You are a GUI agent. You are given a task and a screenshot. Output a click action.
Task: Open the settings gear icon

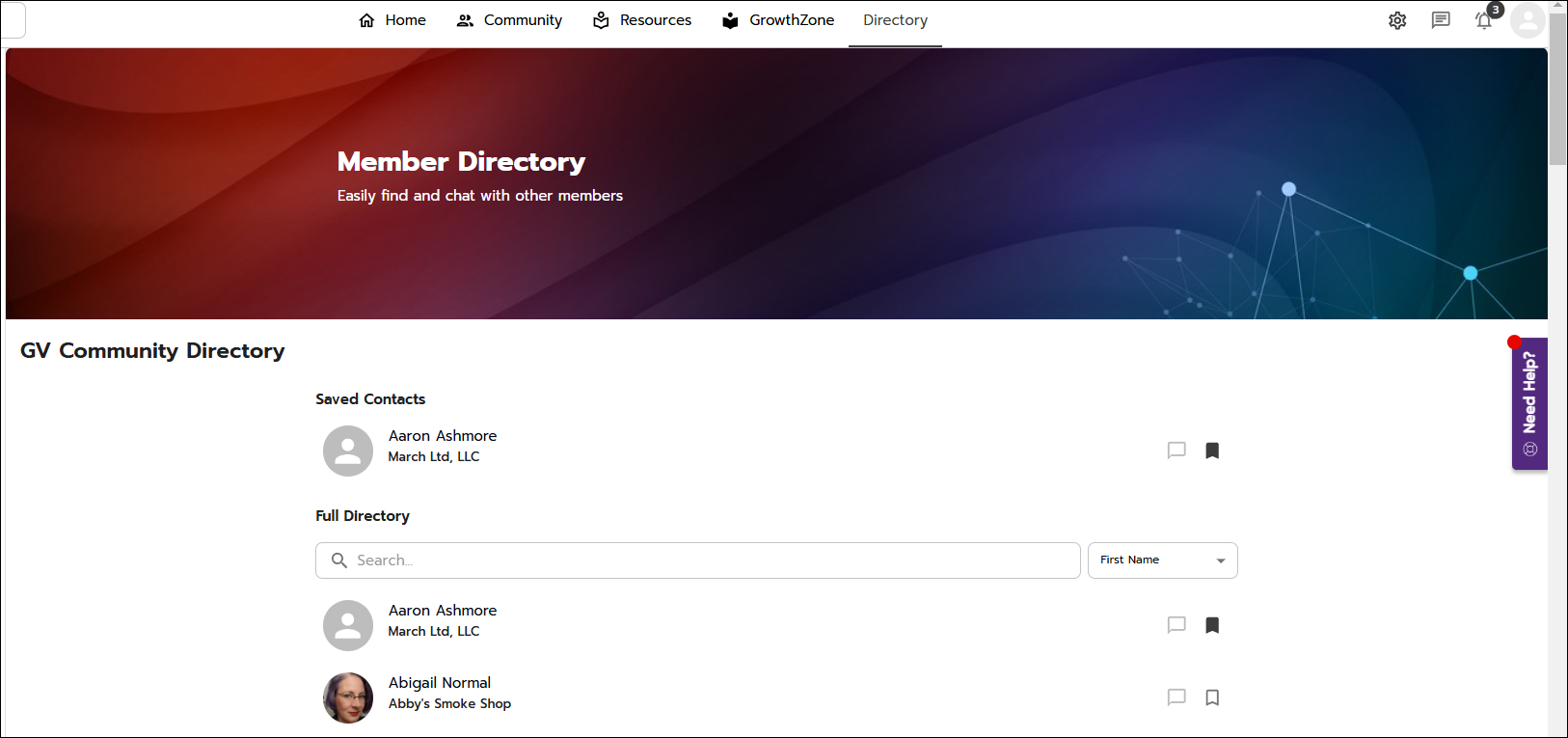point(1397,20)
